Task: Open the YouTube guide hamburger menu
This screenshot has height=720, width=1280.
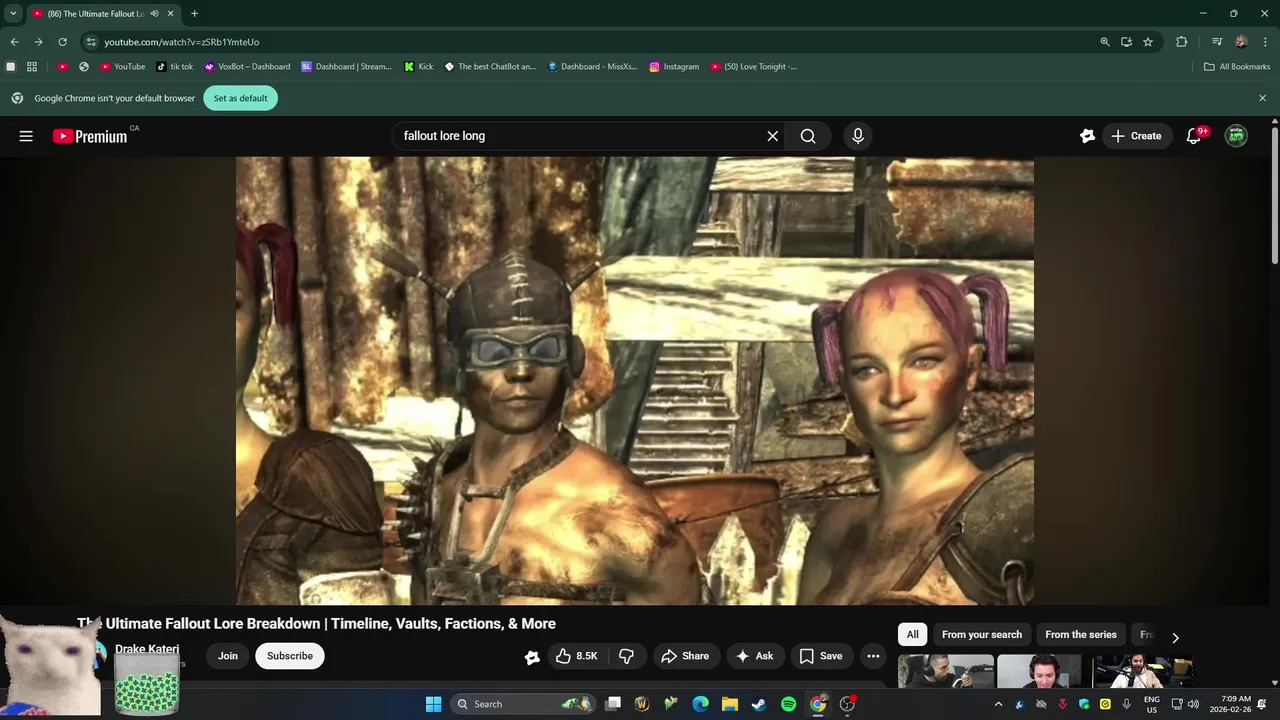Action: (x=26, y=136)
